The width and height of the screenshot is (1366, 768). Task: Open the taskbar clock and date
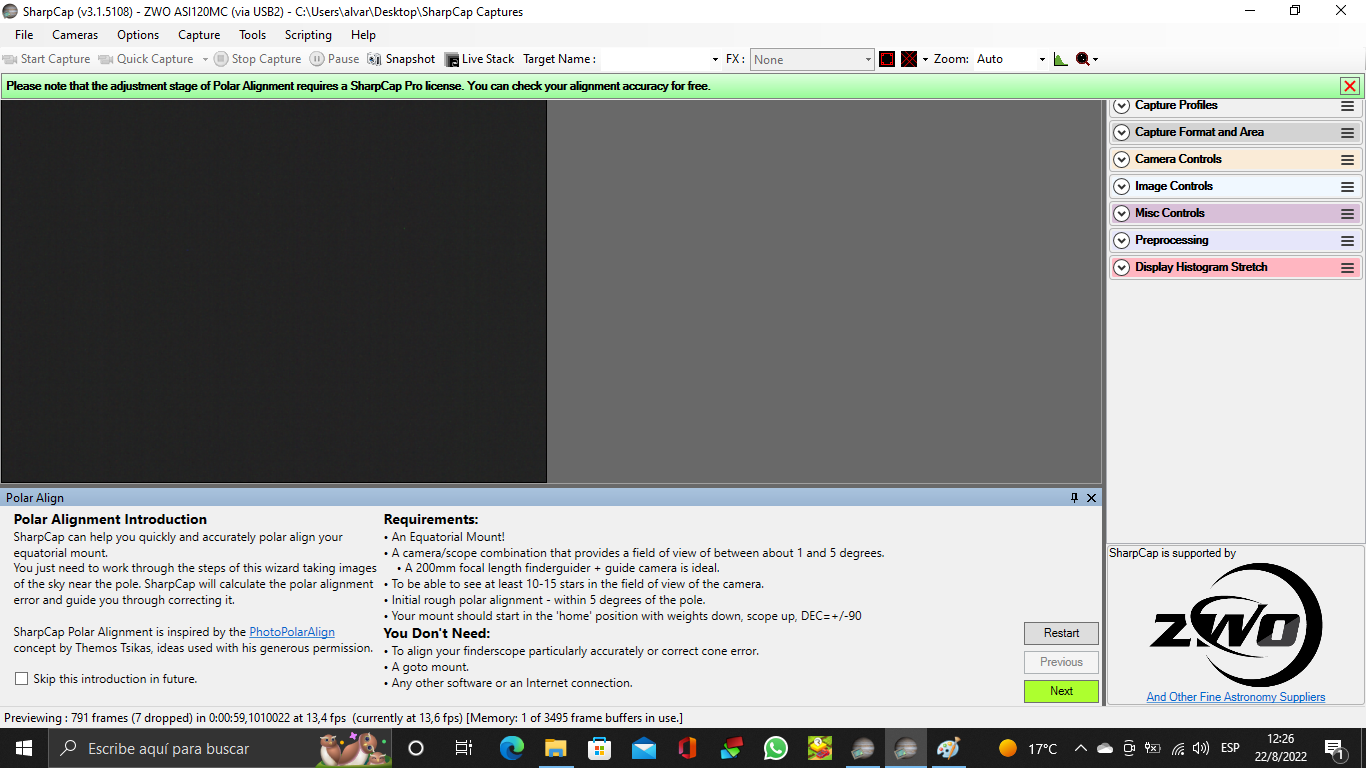1280,748
